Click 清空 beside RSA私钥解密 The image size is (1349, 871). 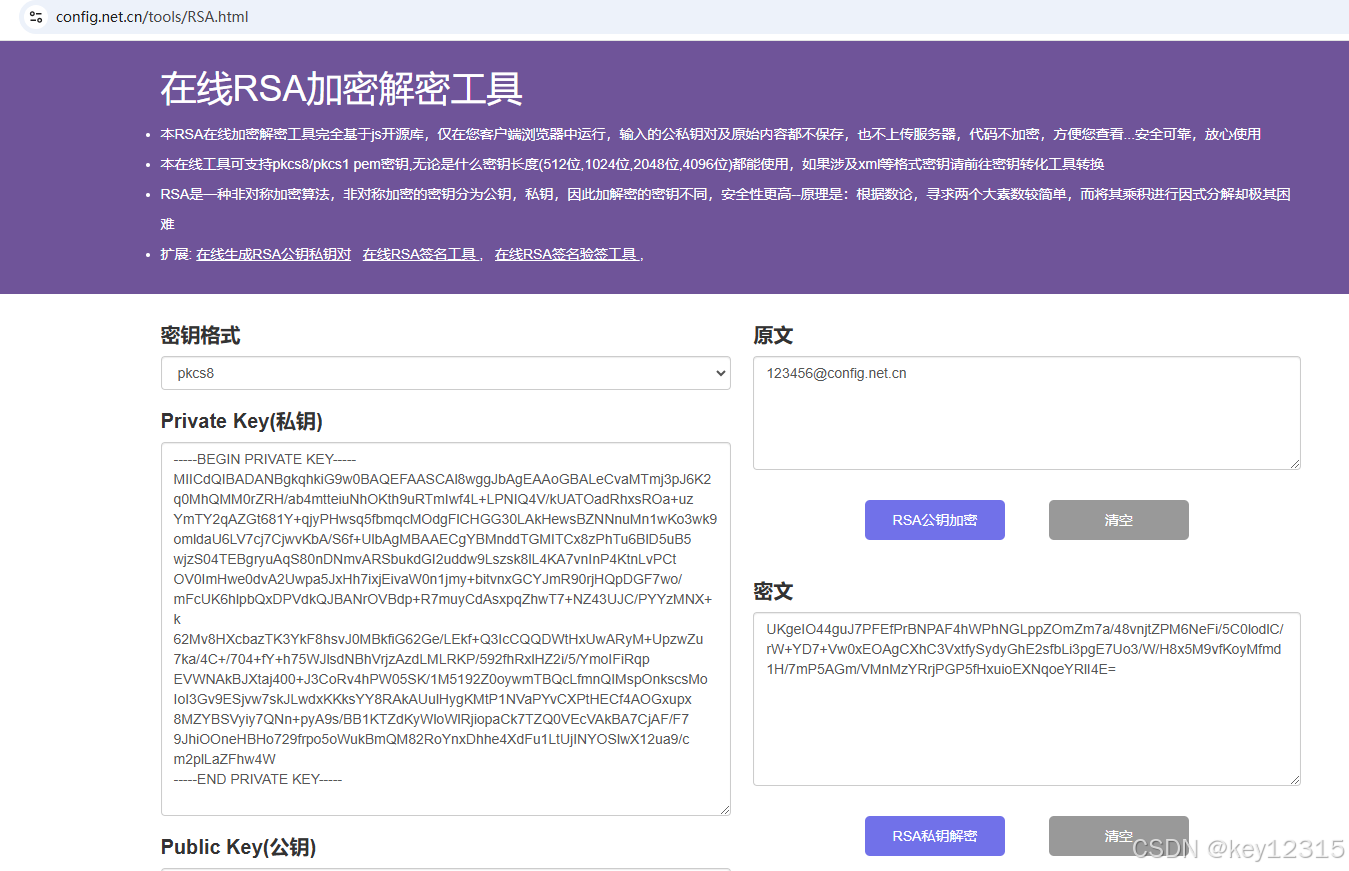pos(1118,836)
